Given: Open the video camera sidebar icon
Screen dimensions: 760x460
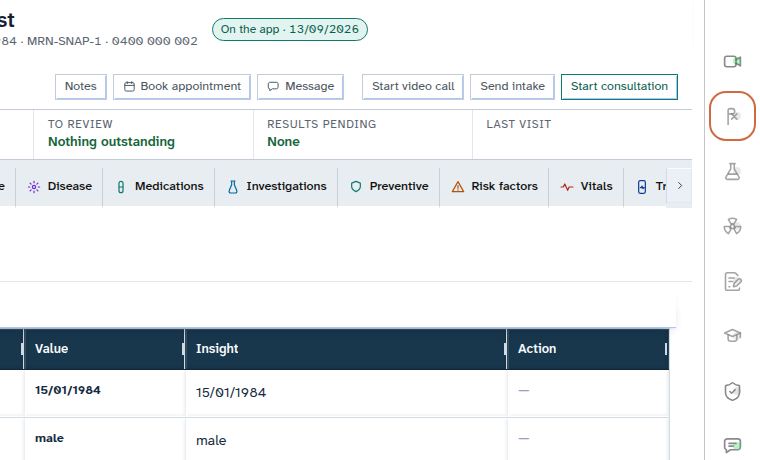Looking at the screenshot, I should (x=732, y=62).
